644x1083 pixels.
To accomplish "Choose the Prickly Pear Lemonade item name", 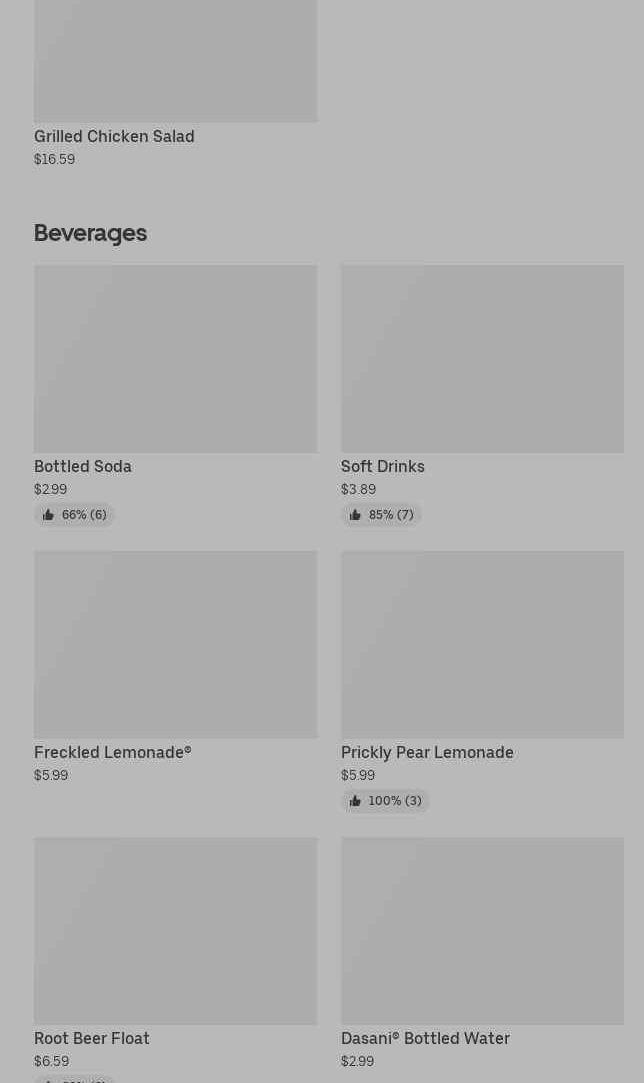I will point(427,752).
